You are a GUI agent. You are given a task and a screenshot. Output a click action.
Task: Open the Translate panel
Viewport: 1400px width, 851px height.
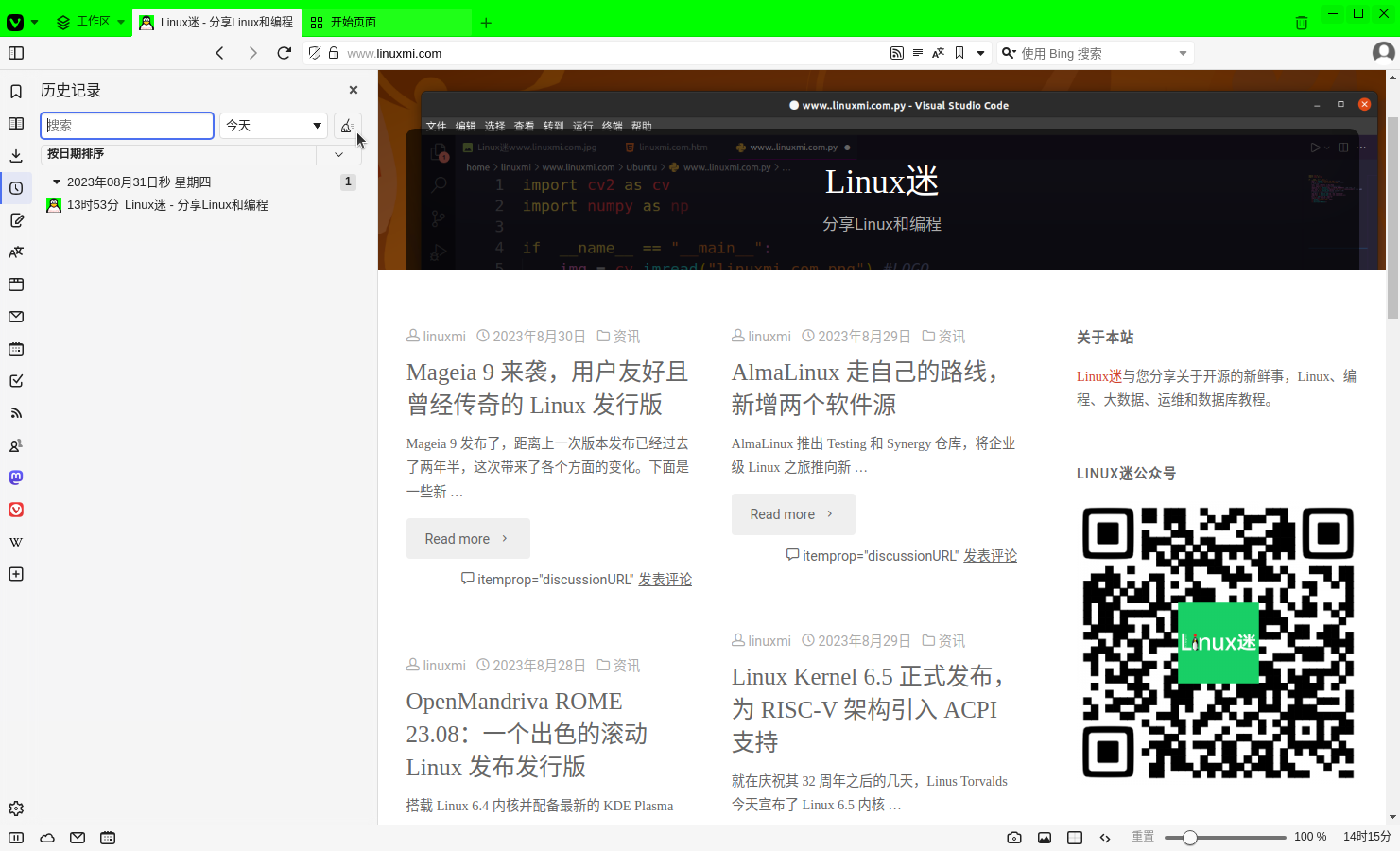[x=16, y=252]
